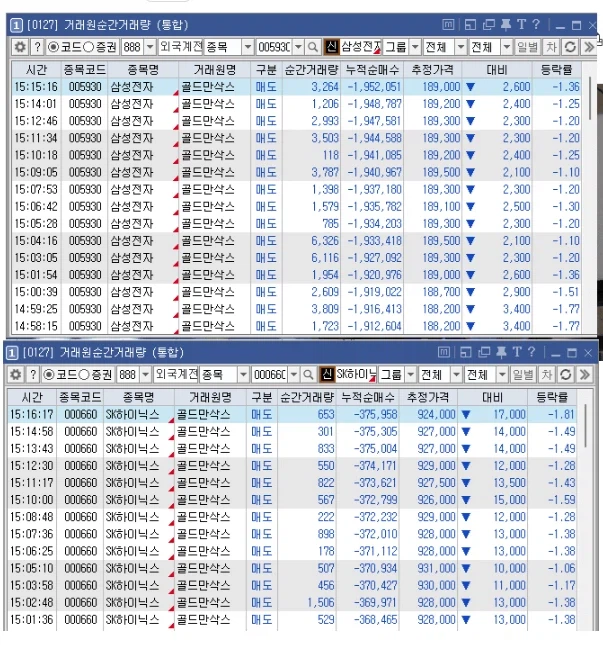Select 증권 radio button in upper window
Viewport: 603px width, 645px height.
point(88,47)
